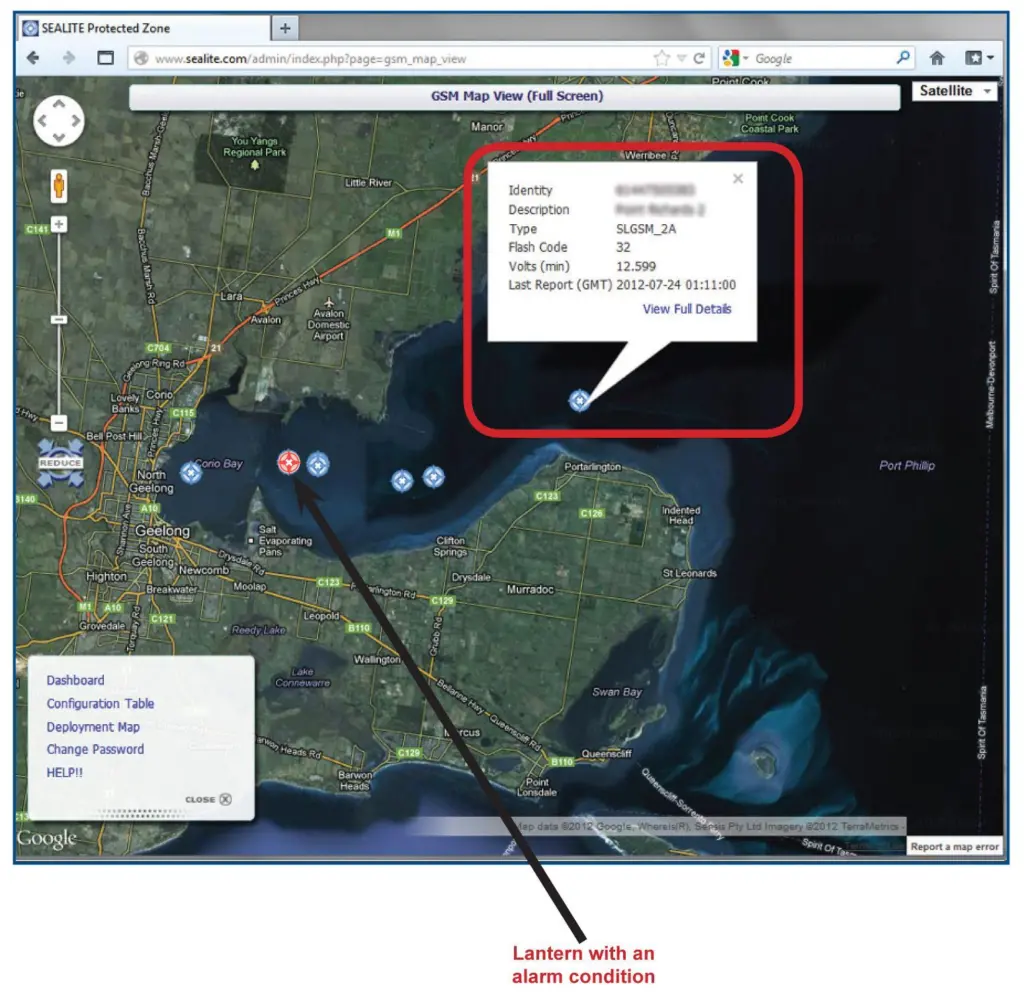Screen dimensions: 1024x998
Task: Open a new browser tab
Action: click(285, 28)
